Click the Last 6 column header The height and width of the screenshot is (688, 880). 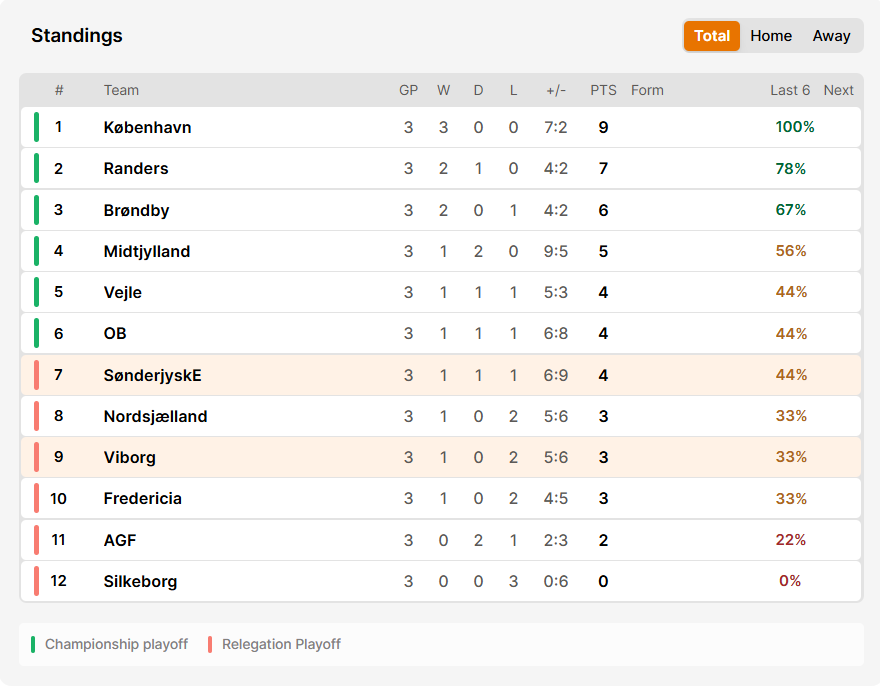coord(790,90)
